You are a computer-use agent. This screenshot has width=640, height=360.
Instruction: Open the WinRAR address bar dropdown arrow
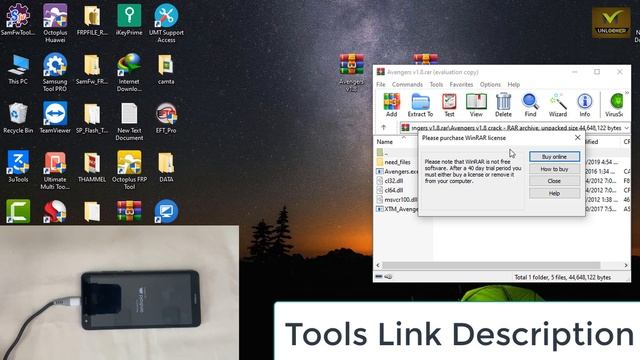pyautogui.click(x=627, y=128)
